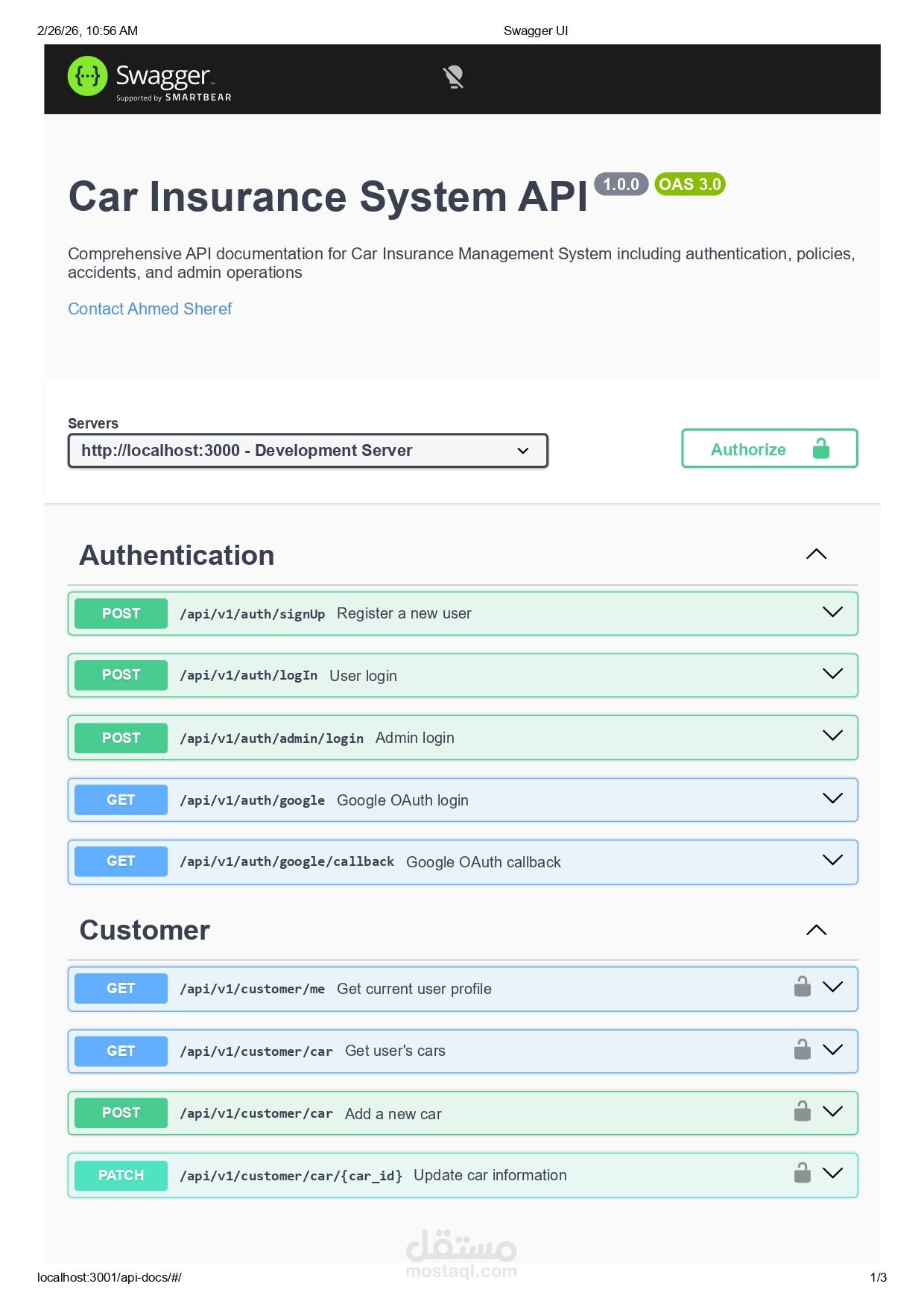924x1307 pixels.
Task: Click POST badge for /api/v1/auth/signUp
Action: coord(121,613)
